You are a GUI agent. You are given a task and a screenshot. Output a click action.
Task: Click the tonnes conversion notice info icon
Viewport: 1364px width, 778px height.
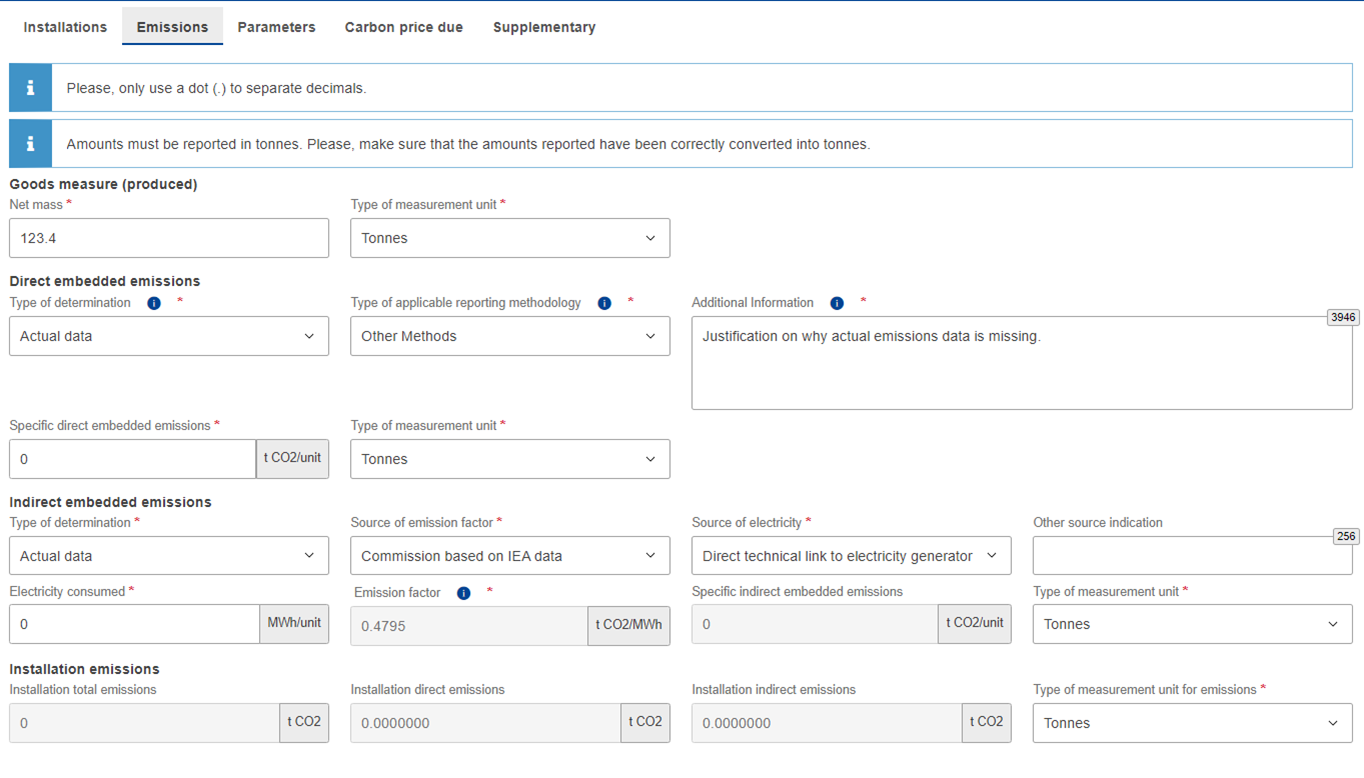tap(30, 144)
